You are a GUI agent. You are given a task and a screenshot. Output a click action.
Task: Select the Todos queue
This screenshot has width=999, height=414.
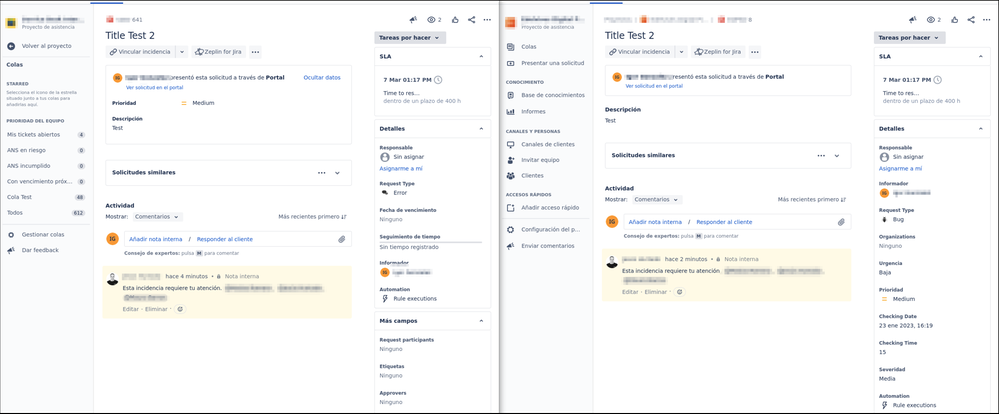tap(46, 213)
